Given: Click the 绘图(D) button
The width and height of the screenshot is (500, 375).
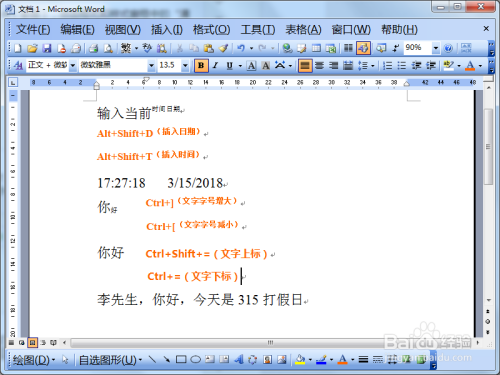Looking at the screenshot, I should point(33,360).
